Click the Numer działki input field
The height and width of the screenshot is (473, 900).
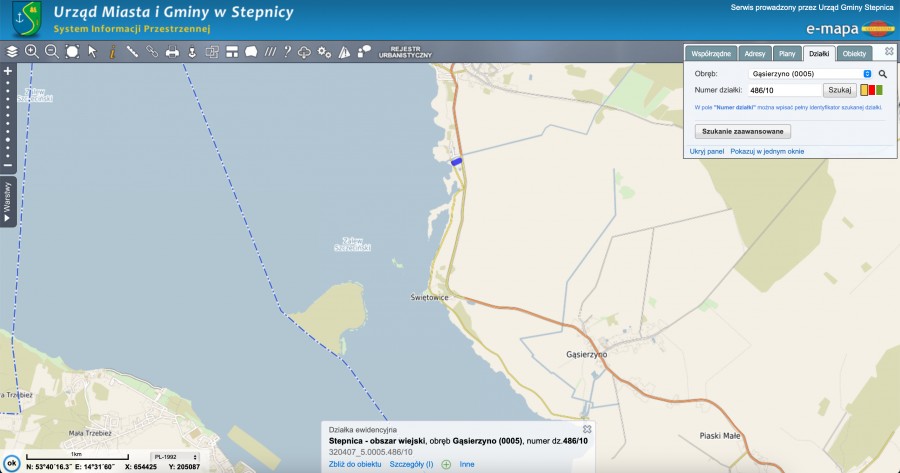coord(783,90)
